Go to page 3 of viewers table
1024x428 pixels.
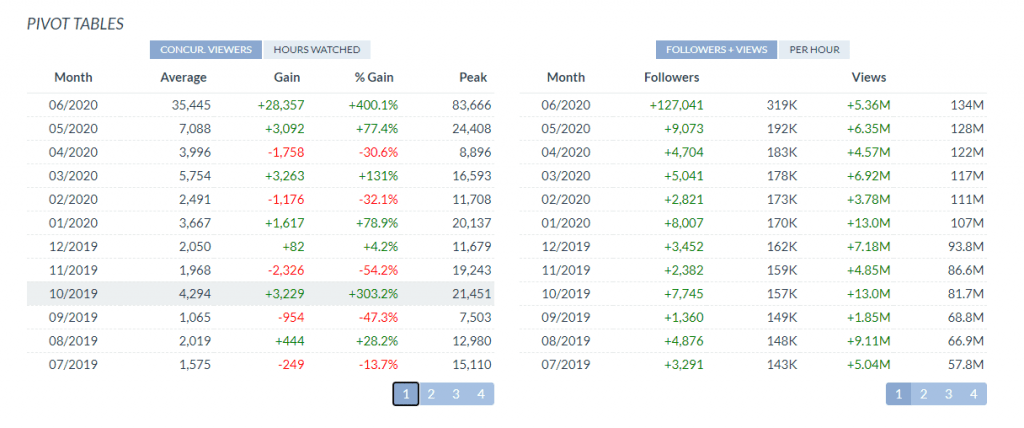click(x=456, y=394)
